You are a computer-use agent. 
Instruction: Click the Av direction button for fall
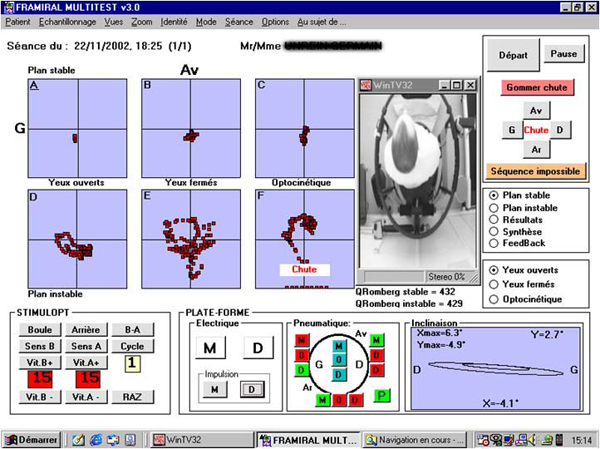[536, 110]
